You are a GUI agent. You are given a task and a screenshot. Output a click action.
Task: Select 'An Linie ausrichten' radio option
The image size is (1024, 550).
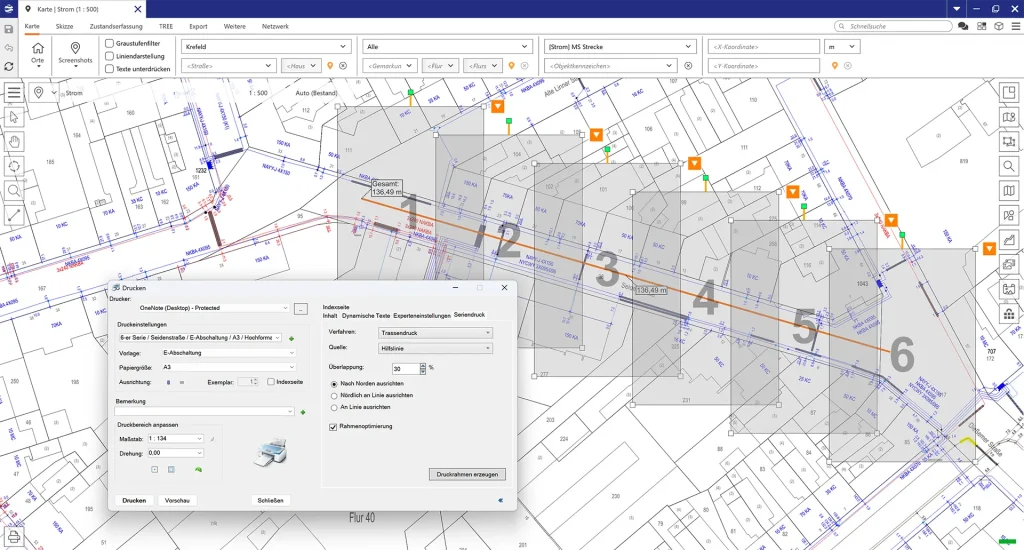click(334, 407)
